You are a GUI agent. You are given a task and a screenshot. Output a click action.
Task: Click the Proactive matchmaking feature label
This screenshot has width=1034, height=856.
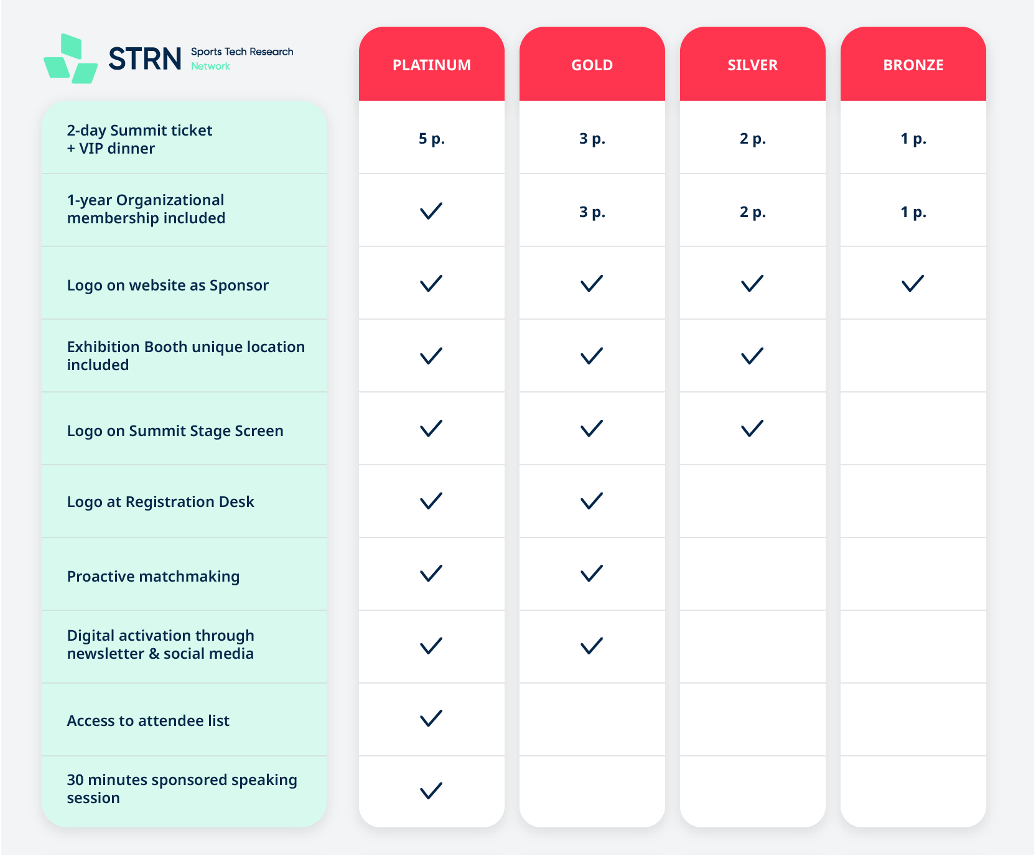[153, 576]
